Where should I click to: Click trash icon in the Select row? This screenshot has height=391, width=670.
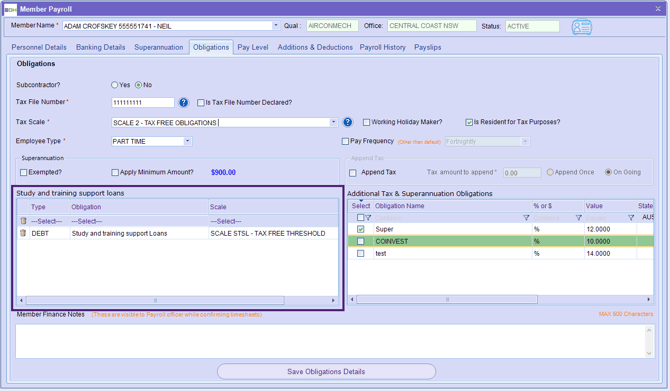click(23, 221)
